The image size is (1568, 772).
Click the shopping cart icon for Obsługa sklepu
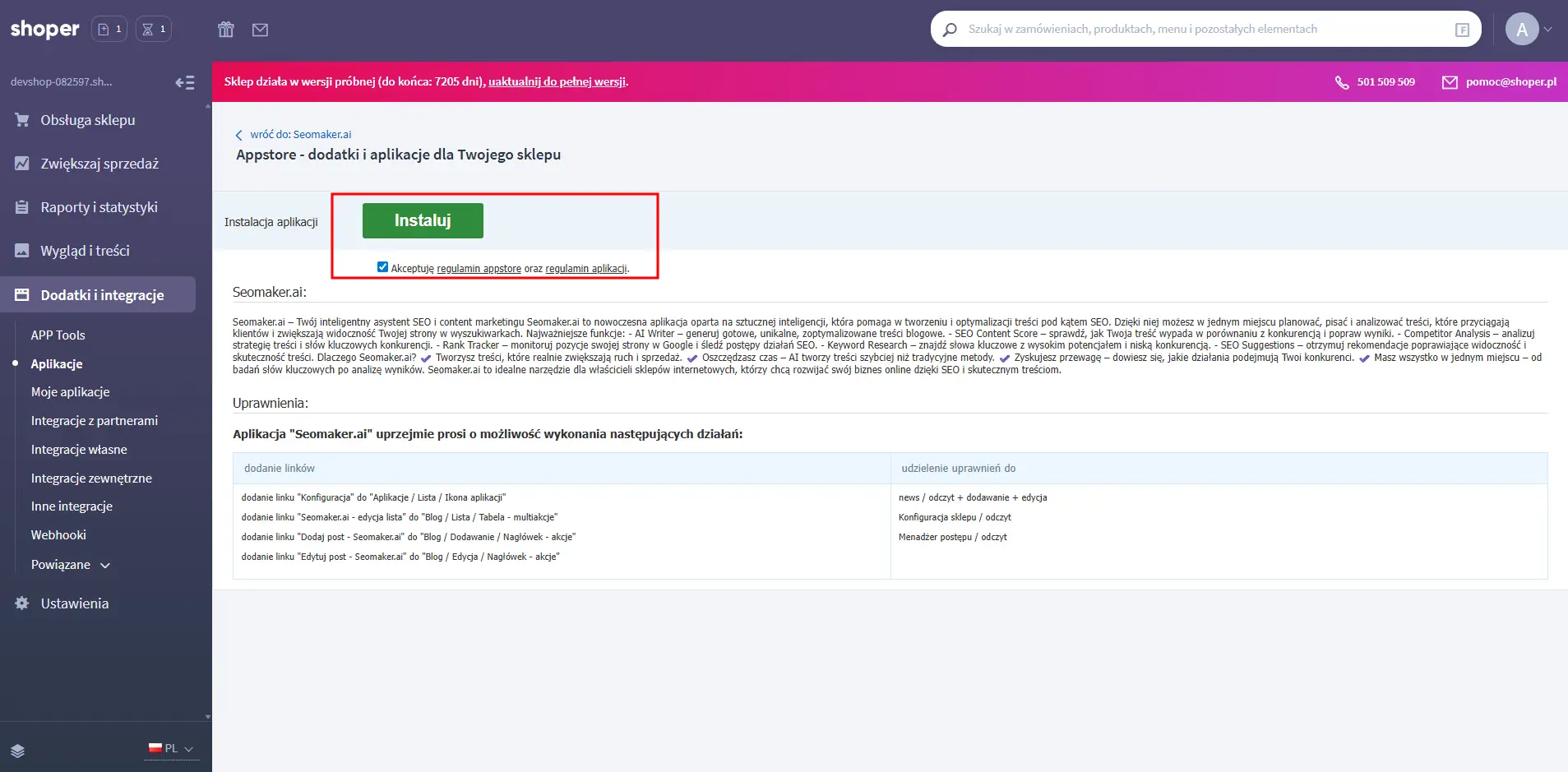22,120
